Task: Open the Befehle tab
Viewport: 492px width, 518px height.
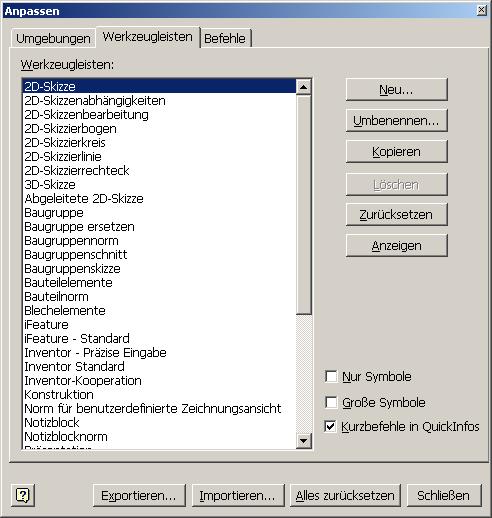Action: pyautogui.click(x=225, y=38)
